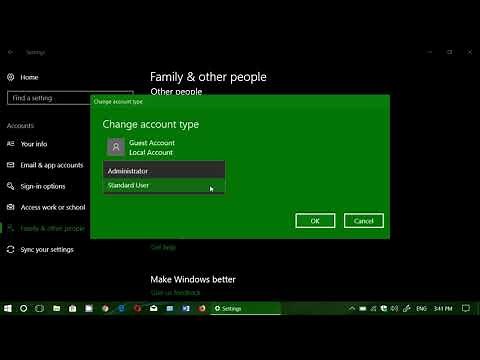
Task: Open Word from the taskbar
Action: 186,308
